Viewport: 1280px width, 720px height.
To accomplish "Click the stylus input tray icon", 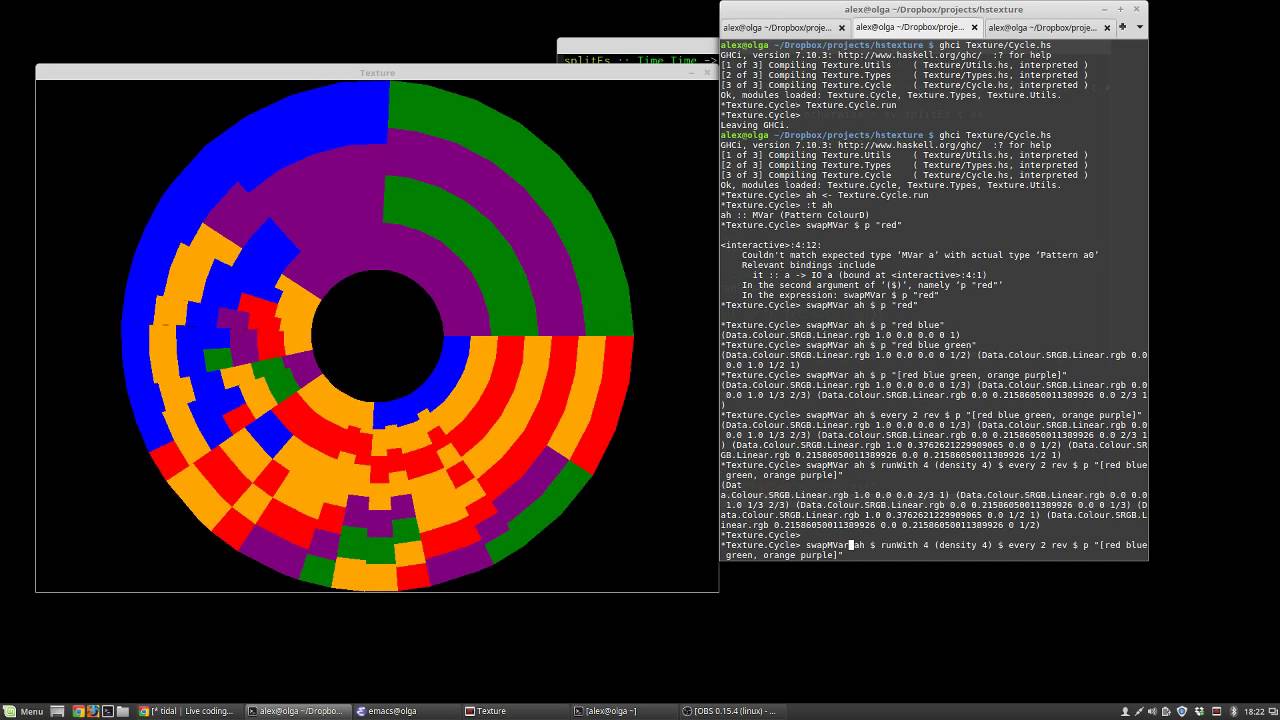I will coord(1140,711).
